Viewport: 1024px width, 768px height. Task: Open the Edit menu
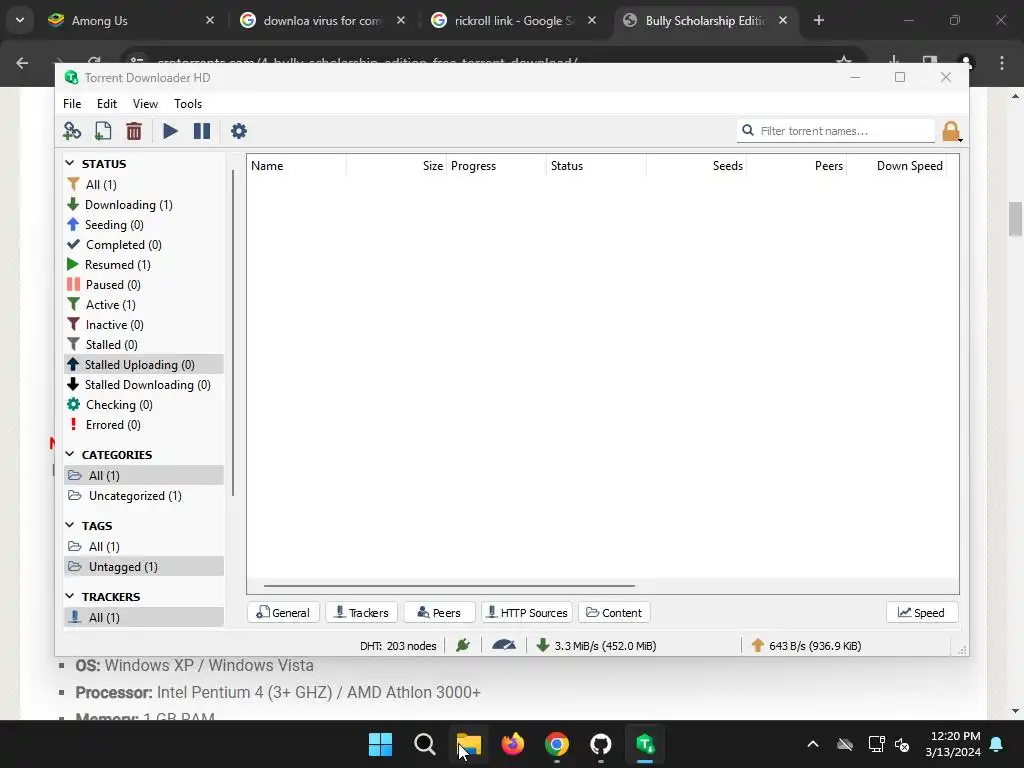tap(106, 104)
